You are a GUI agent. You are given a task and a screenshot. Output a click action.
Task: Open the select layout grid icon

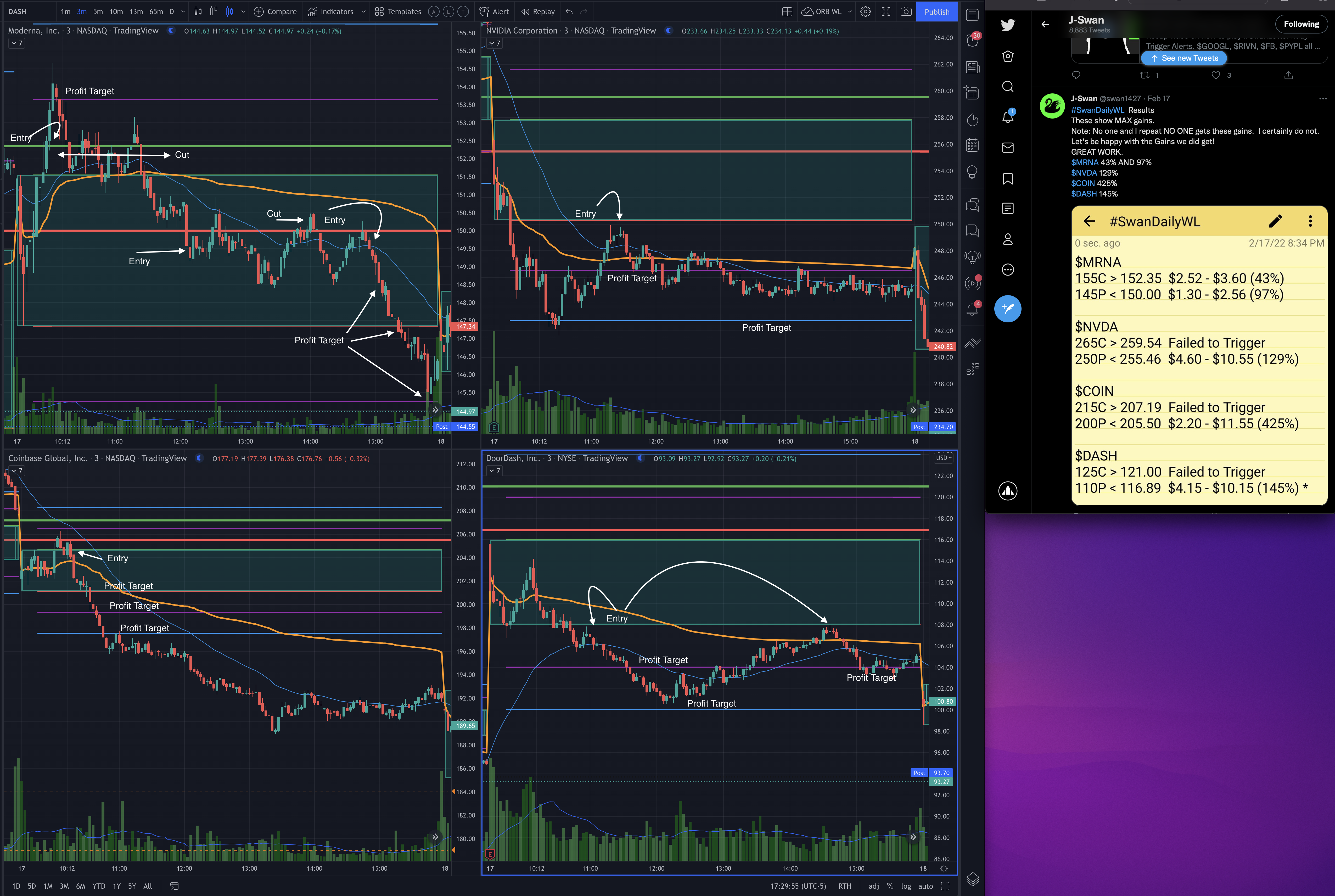point(787,12)
